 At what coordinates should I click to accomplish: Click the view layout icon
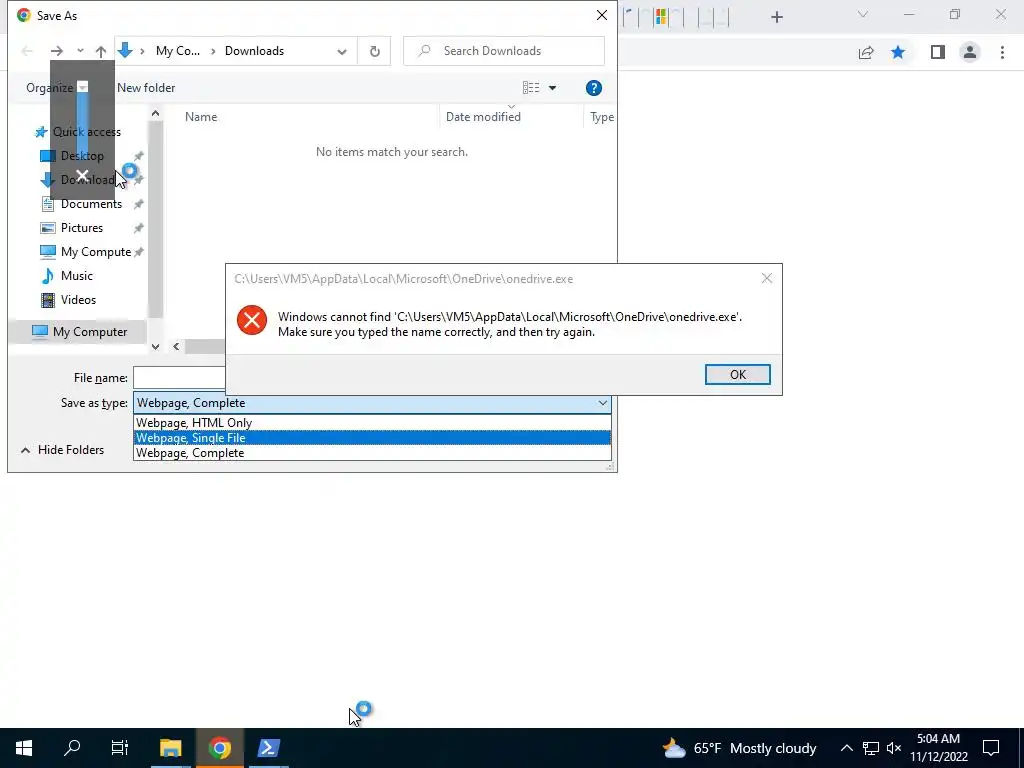(x=531, y=88)
